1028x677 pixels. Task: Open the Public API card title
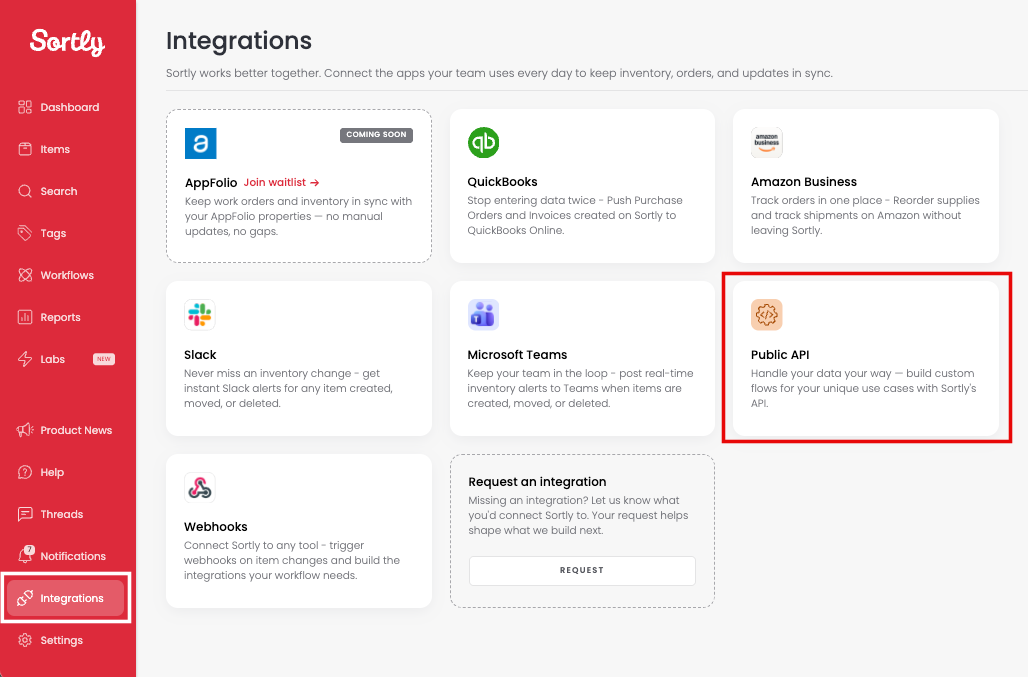click(x=780, y=355)
